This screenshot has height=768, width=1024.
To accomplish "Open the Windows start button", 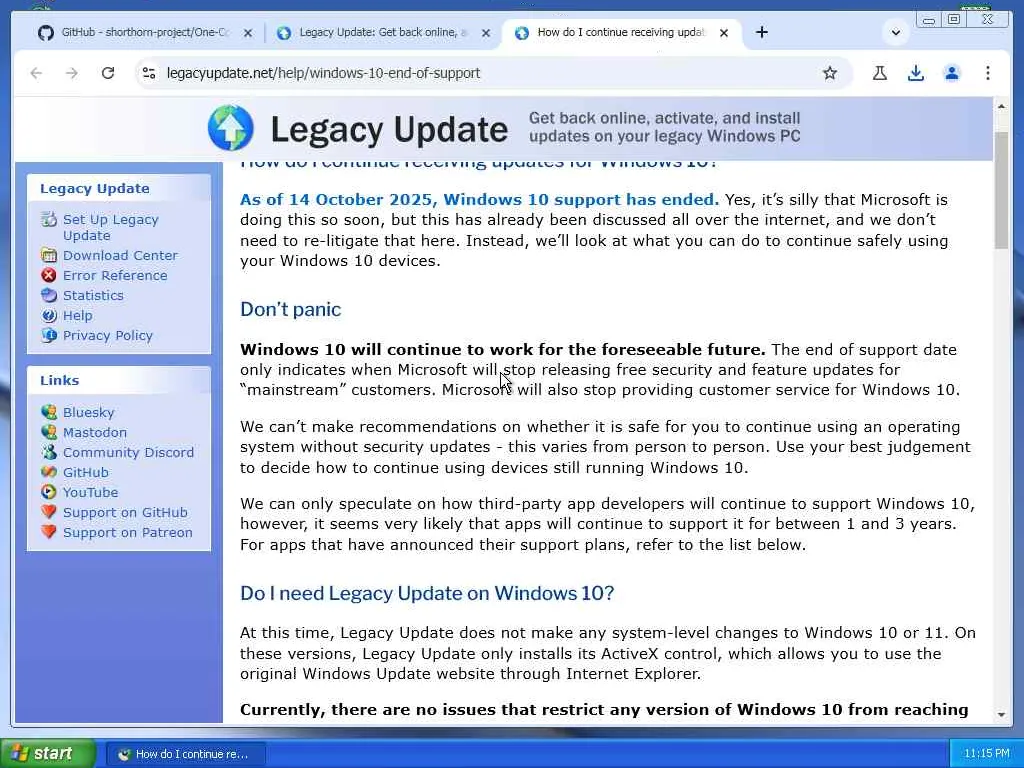I will point(48,754).
